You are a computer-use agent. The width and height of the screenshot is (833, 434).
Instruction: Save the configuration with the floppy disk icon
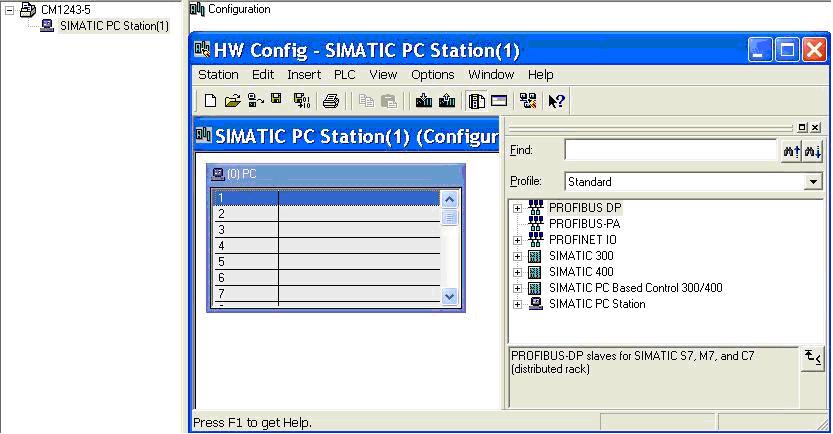(x=276, y=99)
